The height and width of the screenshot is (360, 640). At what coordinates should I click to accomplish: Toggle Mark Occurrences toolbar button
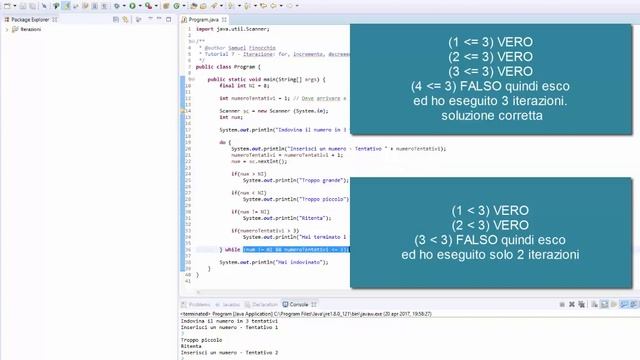(66, 6)
